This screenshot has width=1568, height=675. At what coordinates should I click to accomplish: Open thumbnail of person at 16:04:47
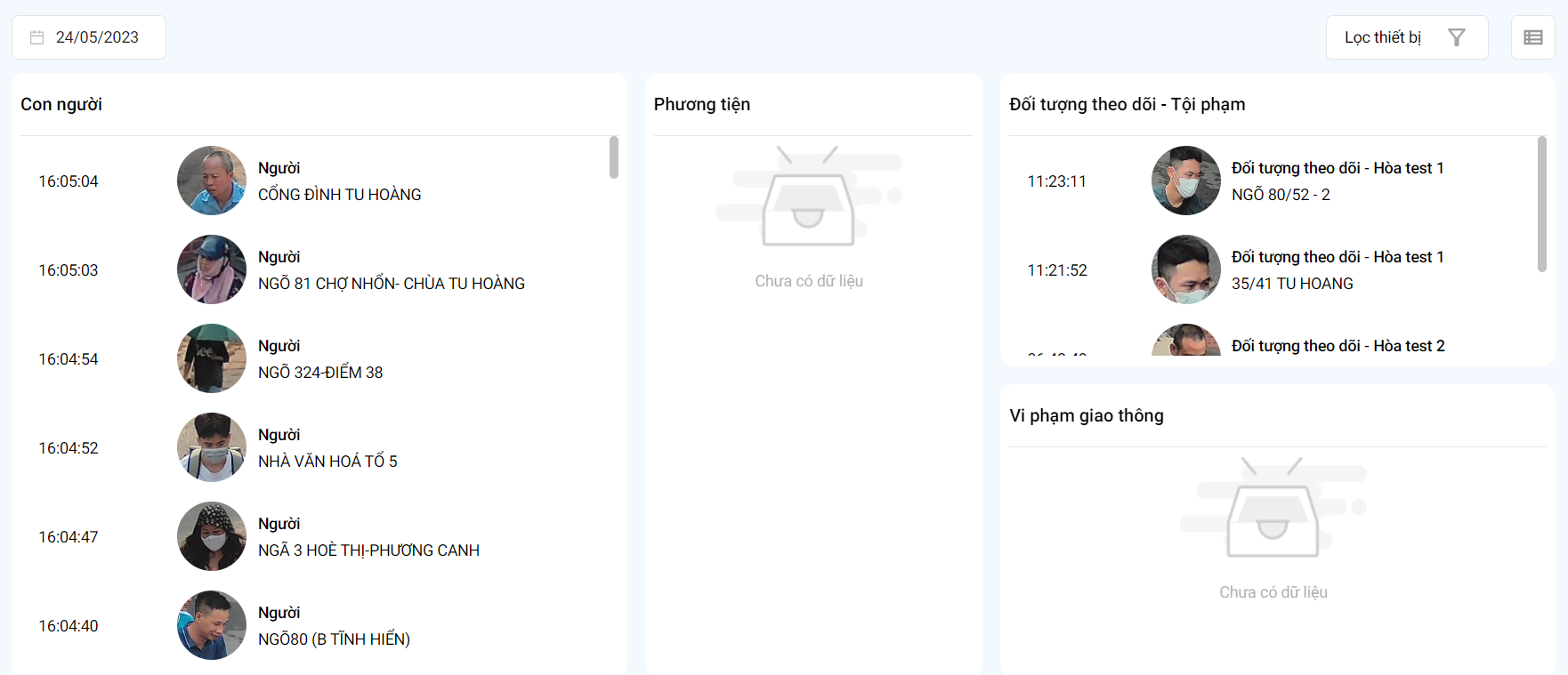[x=212, y=536]
